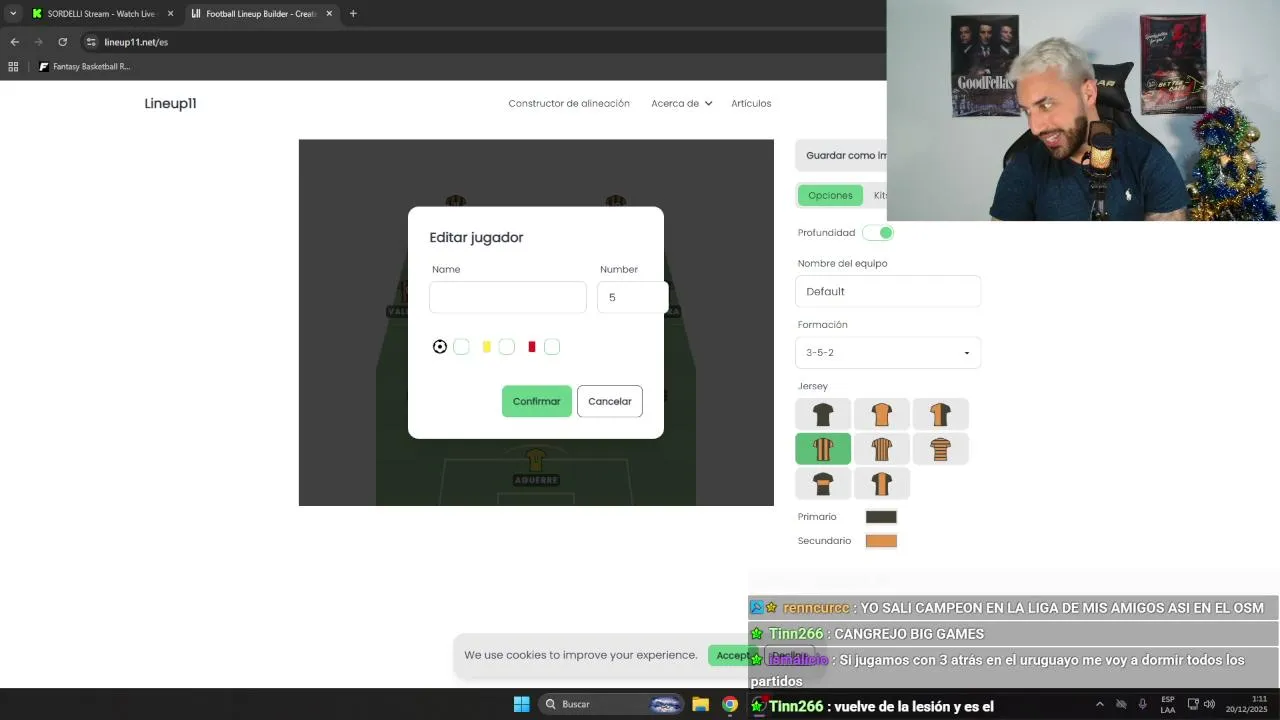Open the Formación 3-5-2 dropdown
Screen dimensions: 1280x720
point(888,353)
